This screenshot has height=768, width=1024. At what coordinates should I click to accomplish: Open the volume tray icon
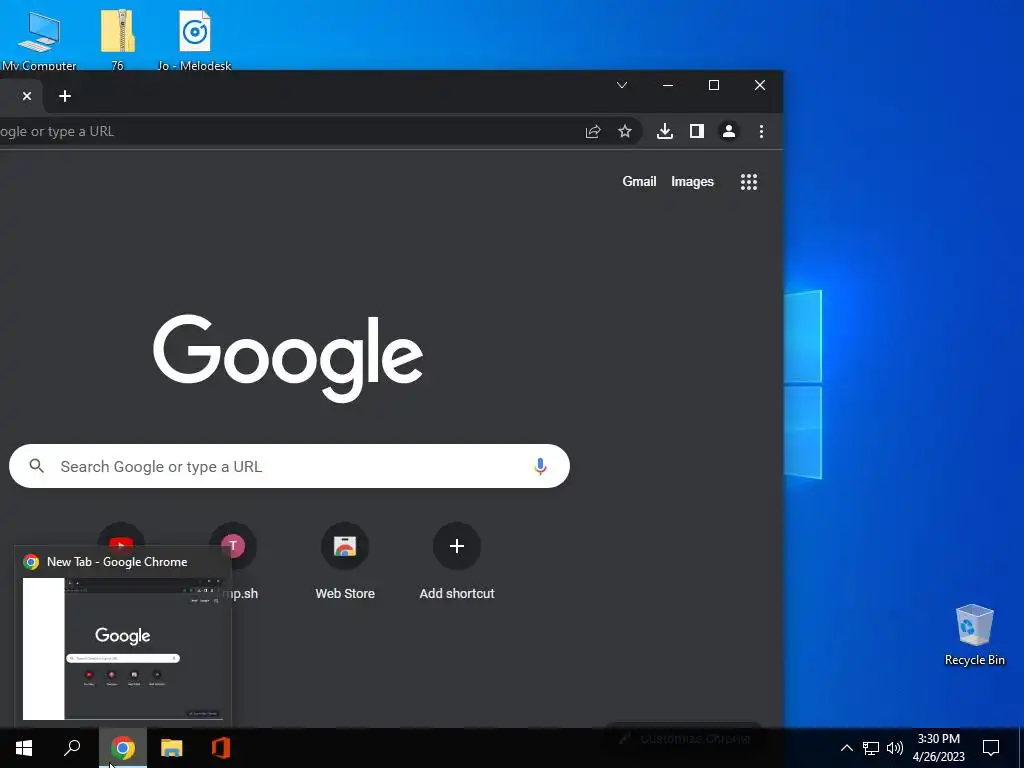click(895, 748)
